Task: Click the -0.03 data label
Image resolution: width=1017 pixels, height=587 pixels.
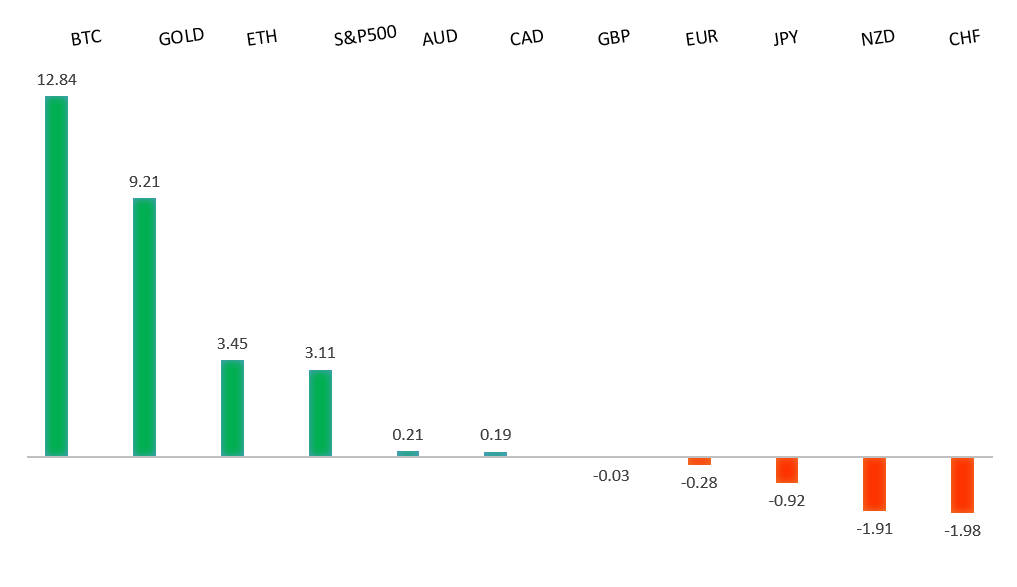Action: (x=611, y=475)
